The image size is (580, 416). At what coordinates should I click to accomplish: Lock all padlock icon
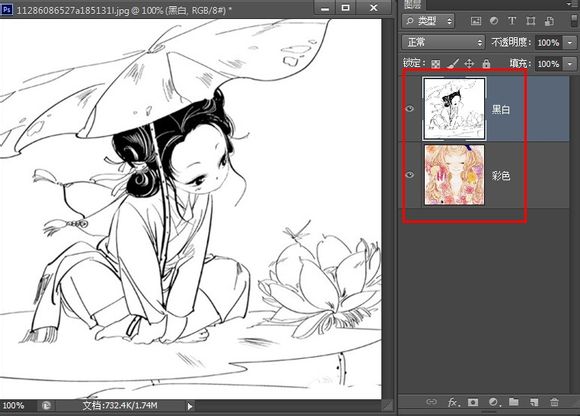point(486,64)
